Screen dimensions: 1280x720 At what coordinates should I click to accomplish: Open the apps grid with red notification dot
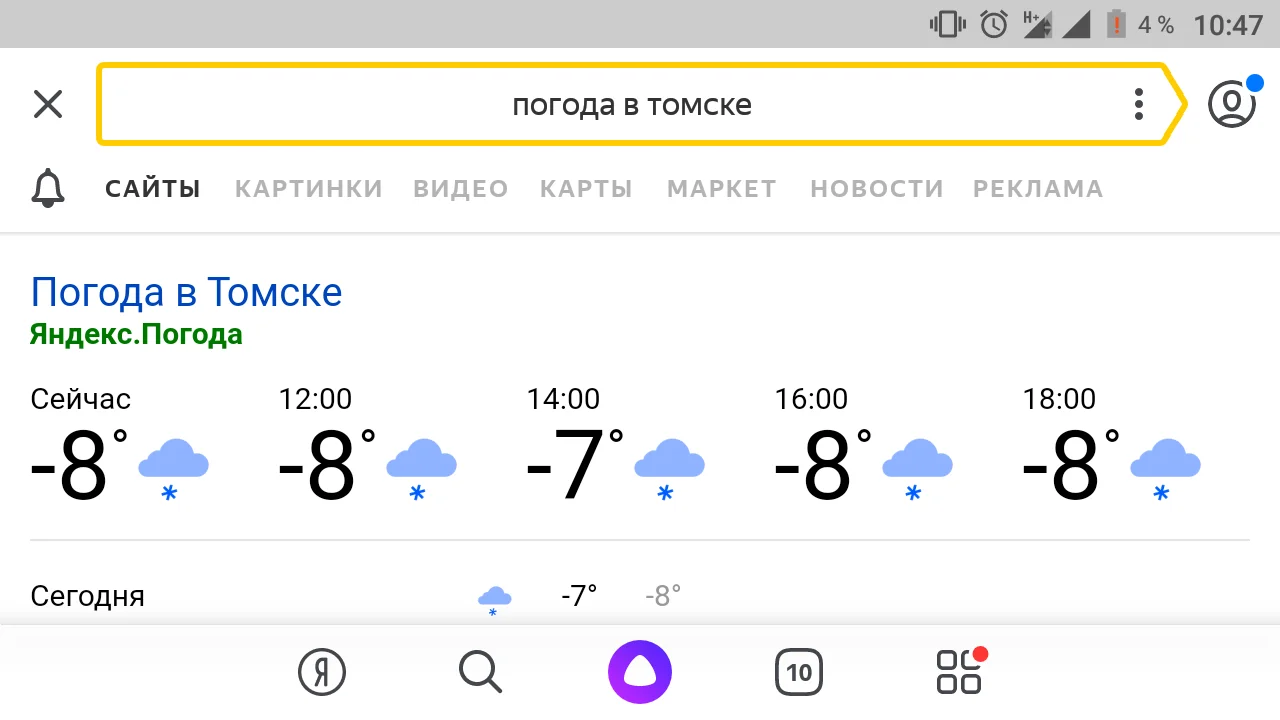958,671
